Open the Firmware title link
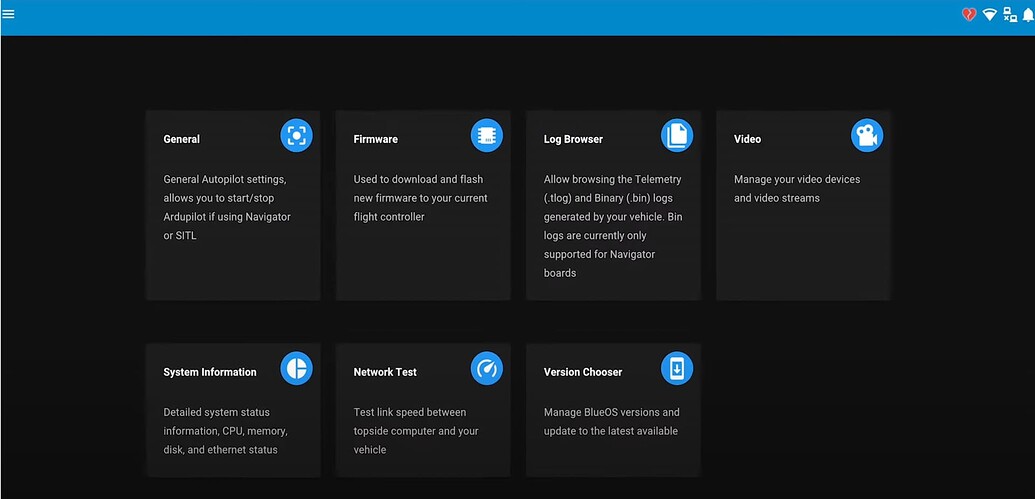 click(375, 140)
